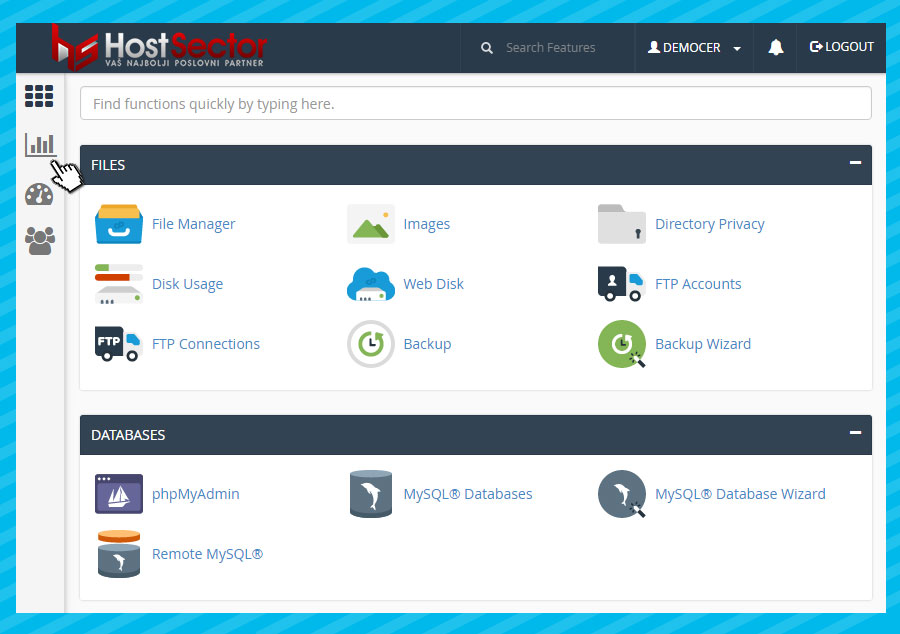Open the Dashboard gauge sidebar icon
The width and height of the screenshot is (900, 634).
(39, 195)
